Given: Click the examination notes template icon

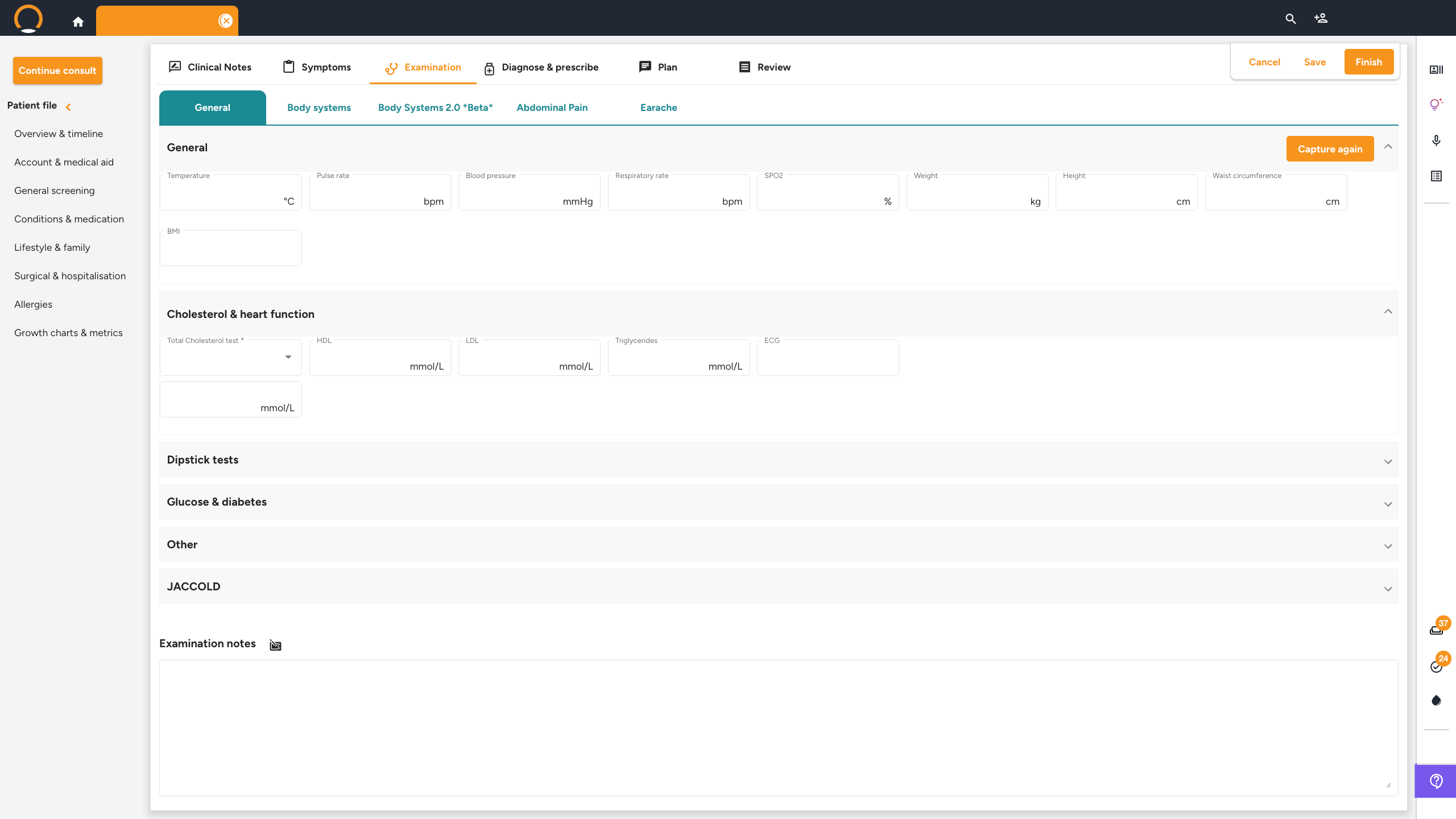Looking at the screenshot, I should click(275, 645).
